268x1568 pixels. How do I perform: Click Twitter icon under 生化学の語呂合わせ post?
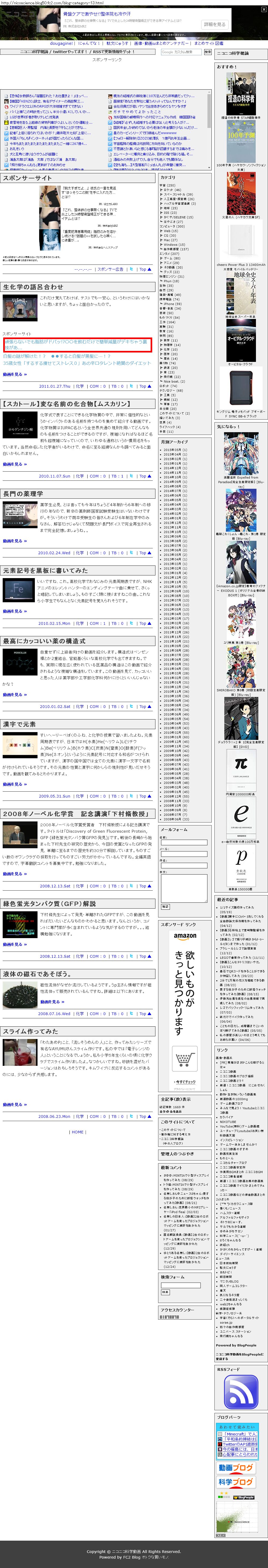pyautogui.click(x=131, y=386)
